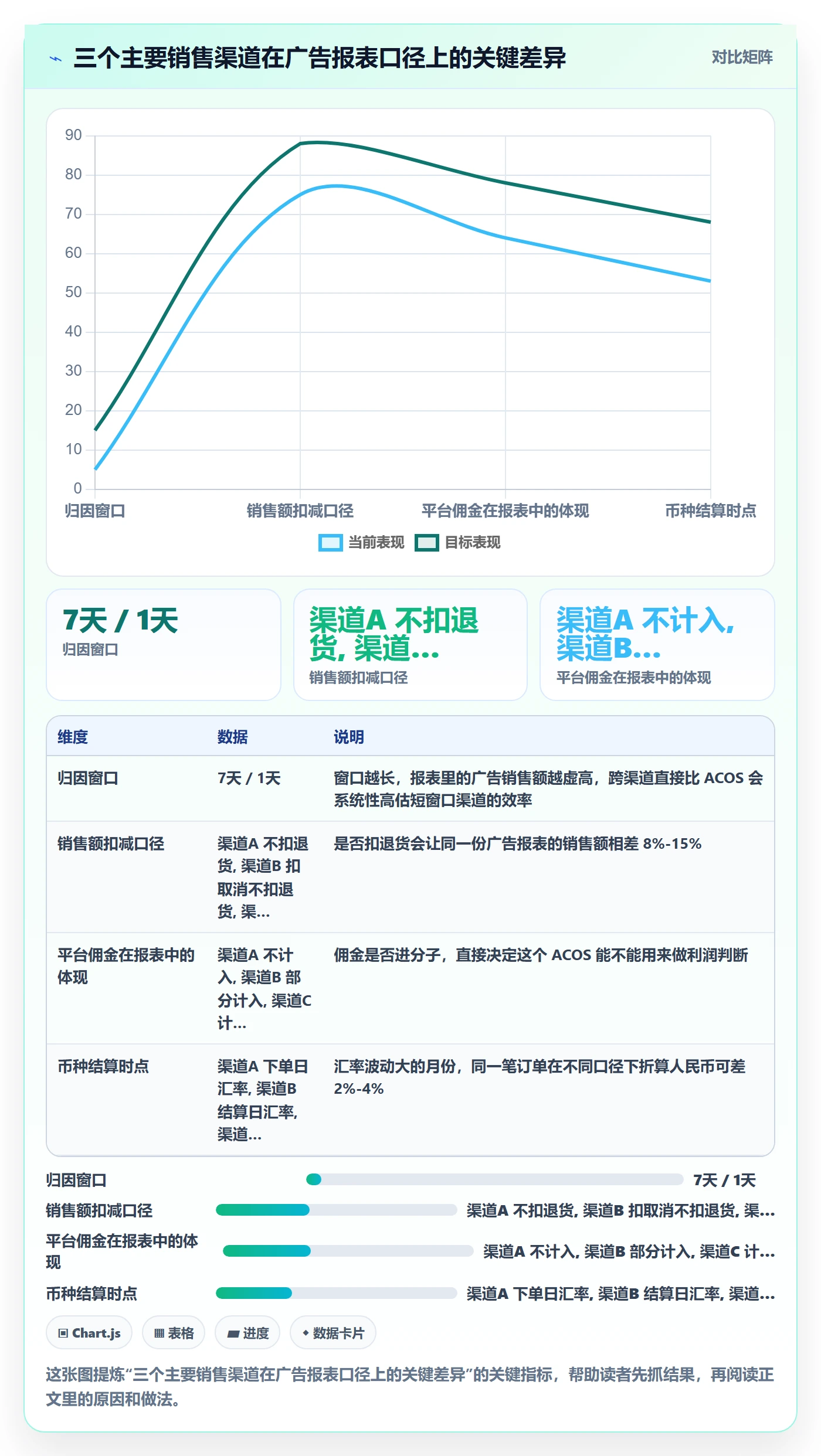Select the 进度 chip
Viewport: 821px width, 1456px height.
pyautogui.click(x=247, y=1333)
